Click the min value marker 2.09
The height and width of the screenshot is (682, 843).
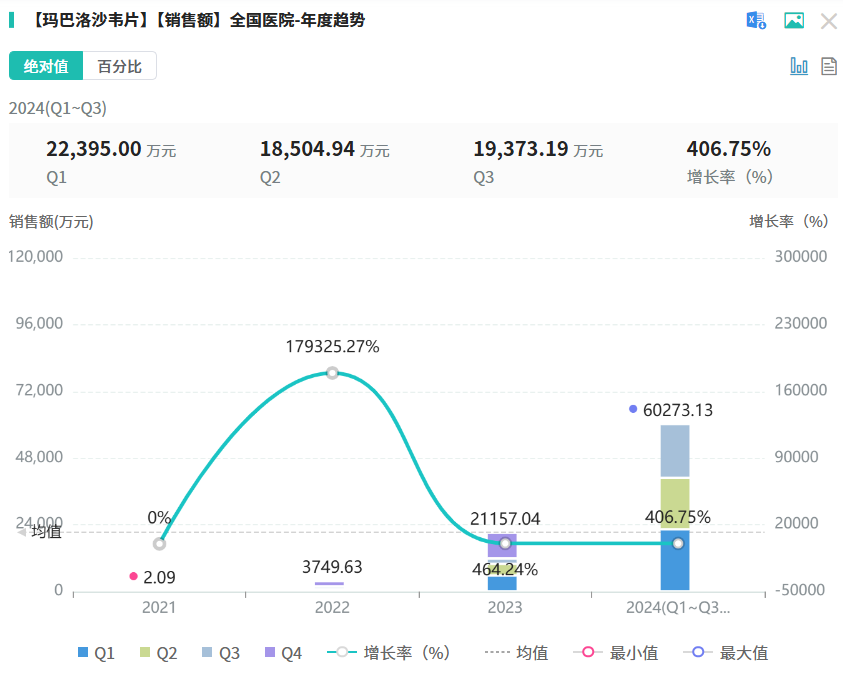pos(133,576)
